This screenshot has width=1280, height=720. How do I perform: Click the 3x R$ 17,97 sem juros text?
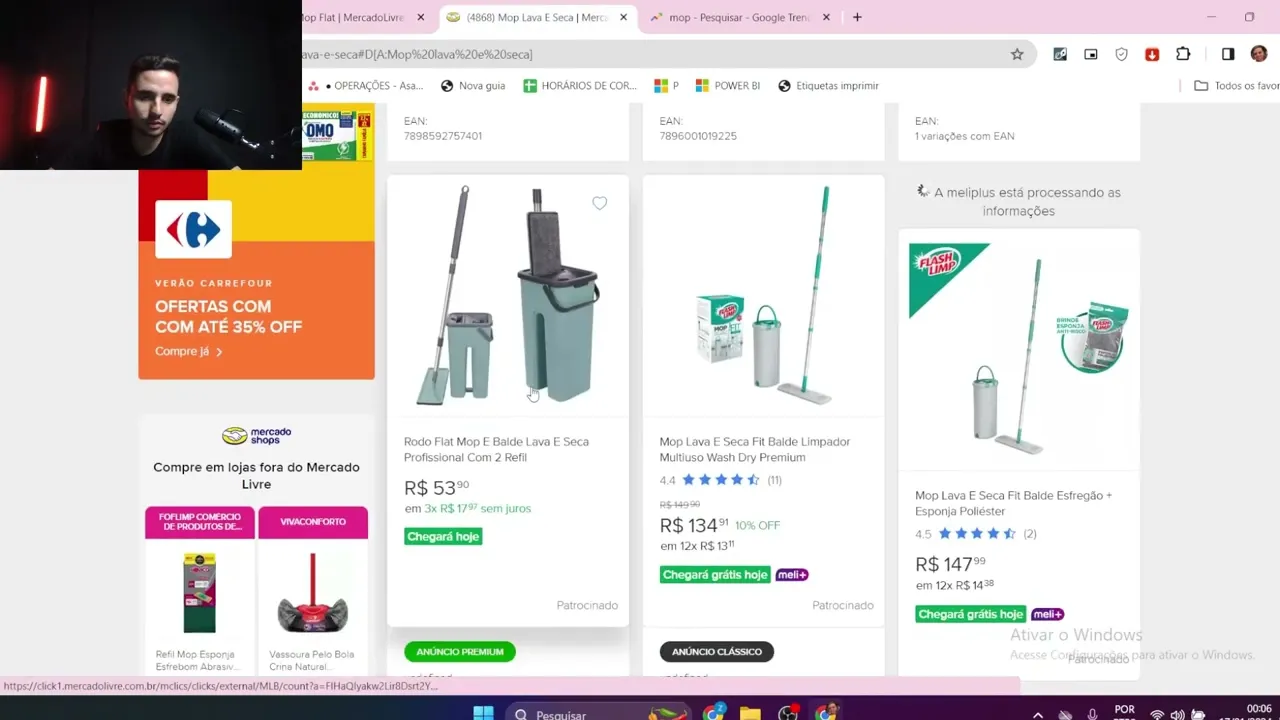[x=477, y=508]
